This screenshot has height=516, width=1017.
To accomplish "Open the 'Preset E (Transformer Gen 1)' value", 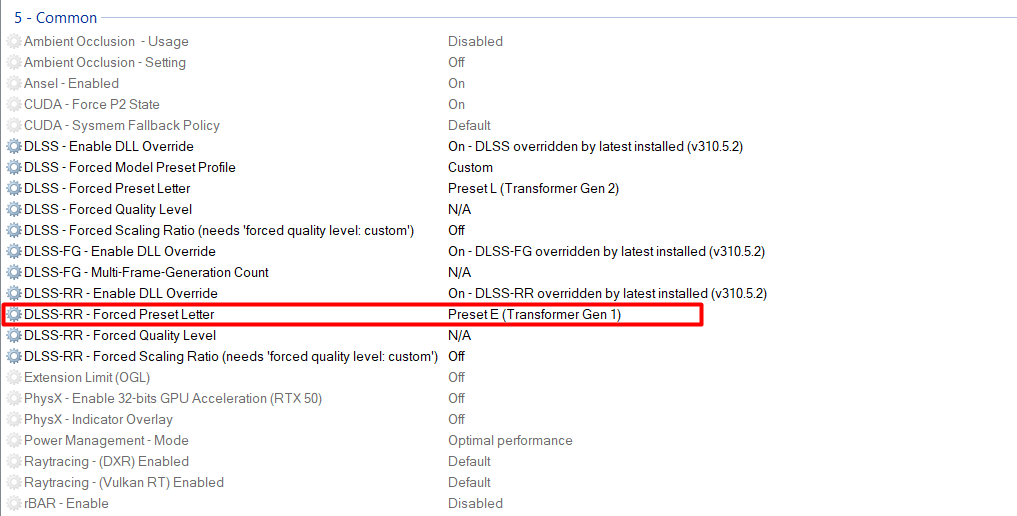I will coord(535,315).
